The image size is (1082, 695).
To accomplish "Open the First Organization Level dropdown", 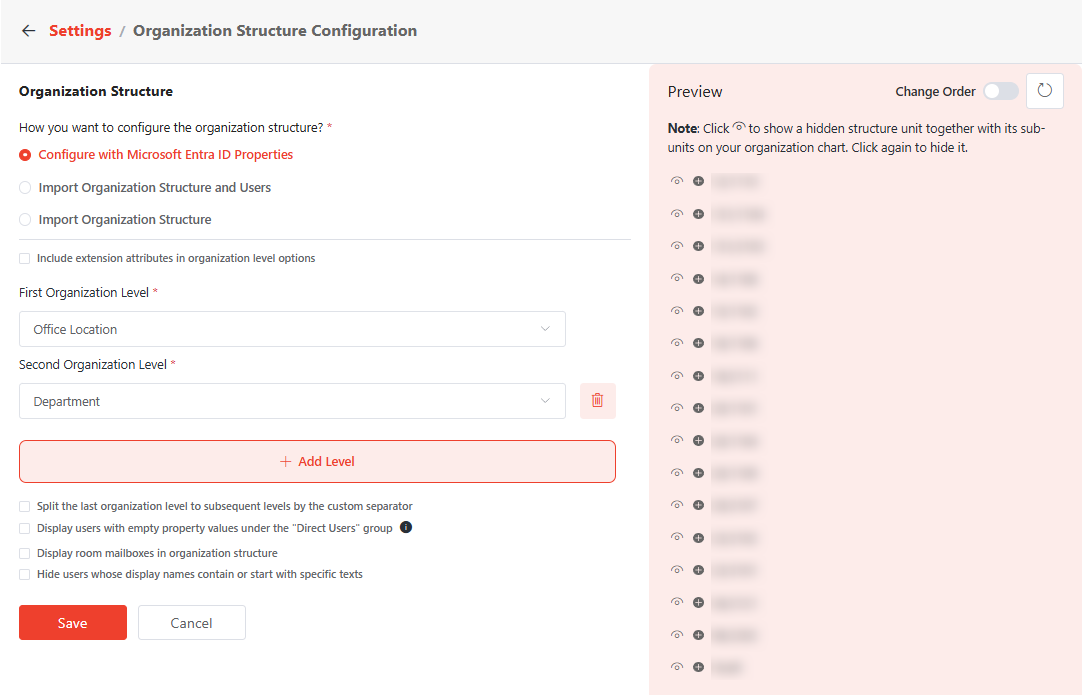I will (x=292, y=329).
